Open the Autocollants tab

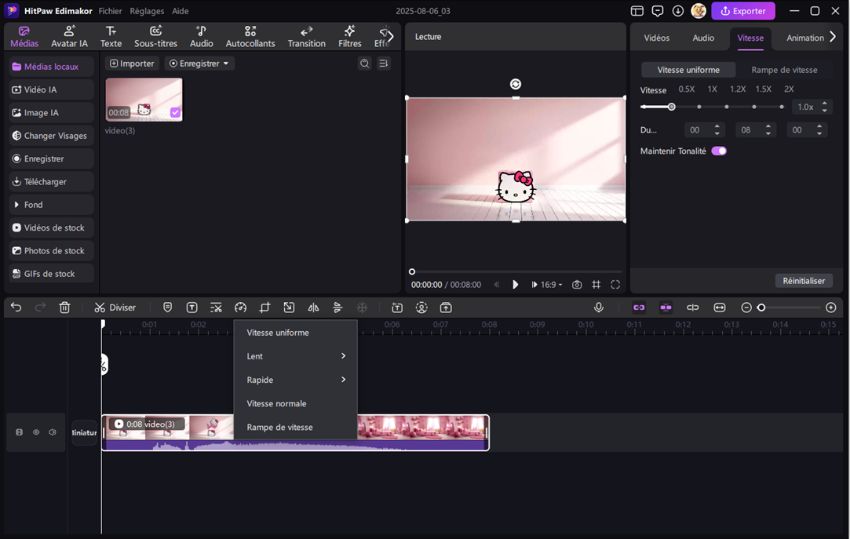(250, 37)
